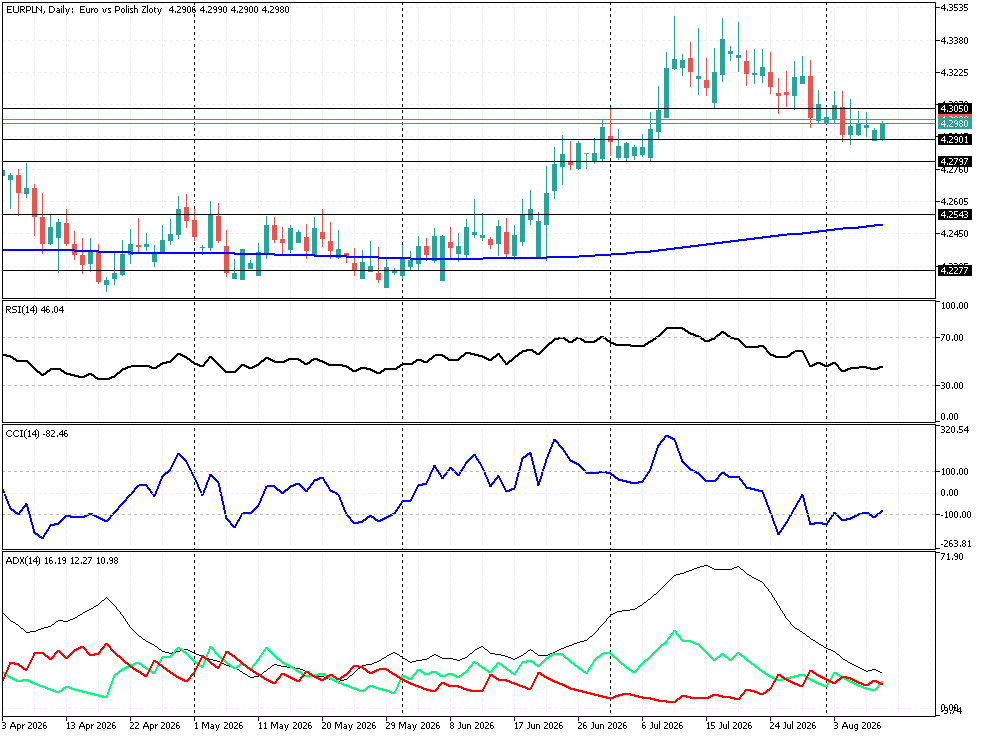Image resolution: width=983 pixels, height=737 pixels.
Task: Click the 3 Apr 2026 date label
Action: click(x=25, y=726)
